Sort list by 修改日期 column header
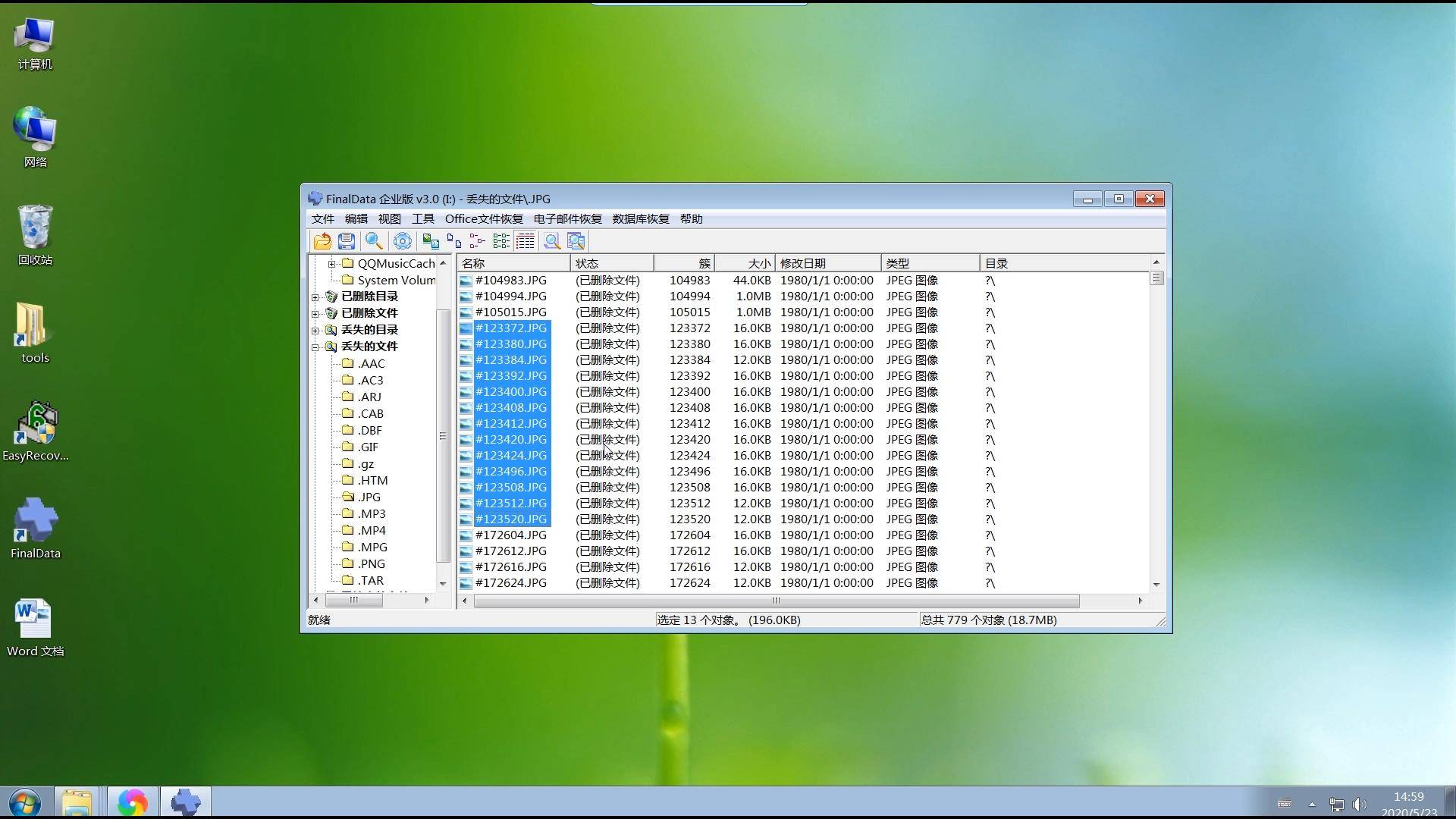The image size is (1456, 819). pos(827,263)
